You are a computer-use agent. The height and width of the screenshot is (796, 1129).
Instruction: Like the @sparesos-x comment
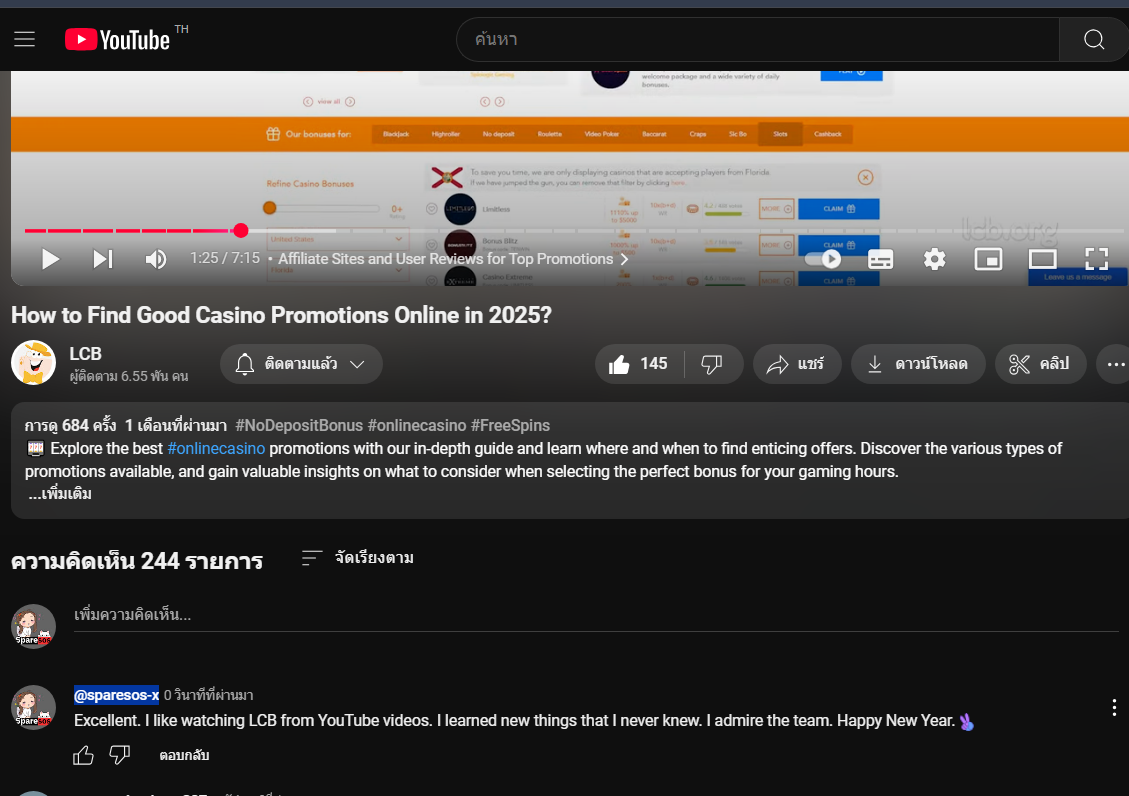tap(84, 755)
